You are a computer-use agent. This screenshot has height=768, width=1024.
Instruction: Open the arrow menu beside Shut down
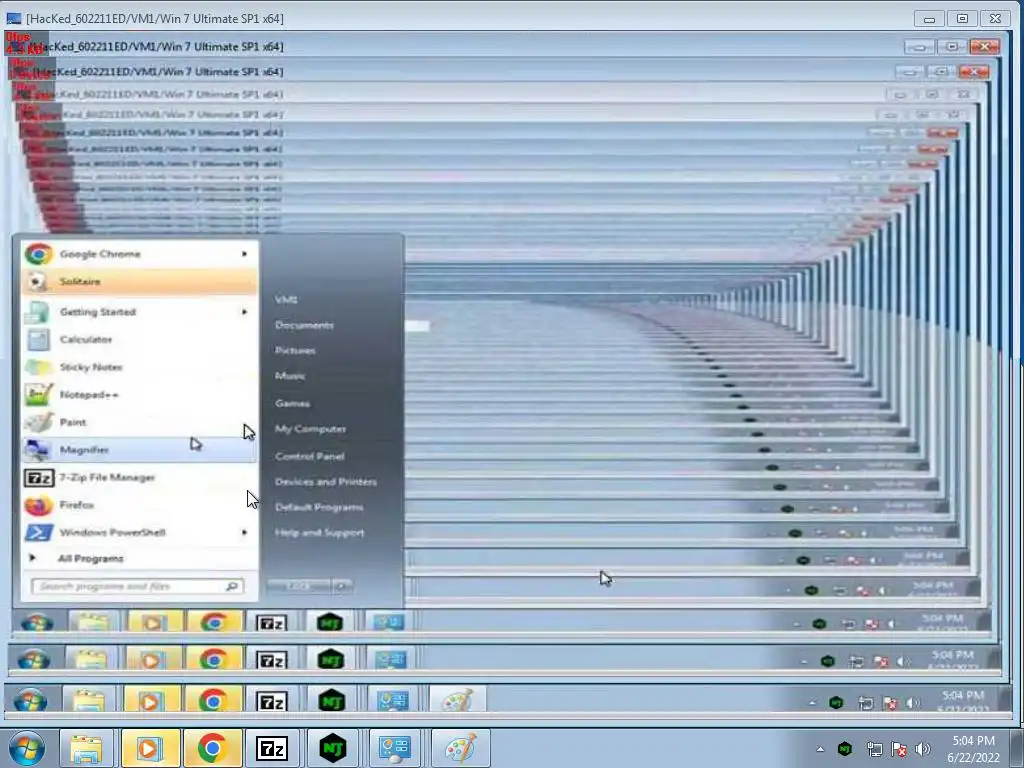tap(342, 586)
